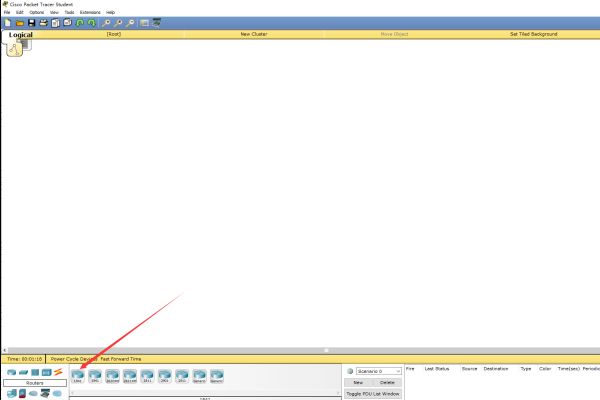Select the Security devices category icon
Image resolution: width=600 pixels, height=400 pixels.
tap(23, 393)
